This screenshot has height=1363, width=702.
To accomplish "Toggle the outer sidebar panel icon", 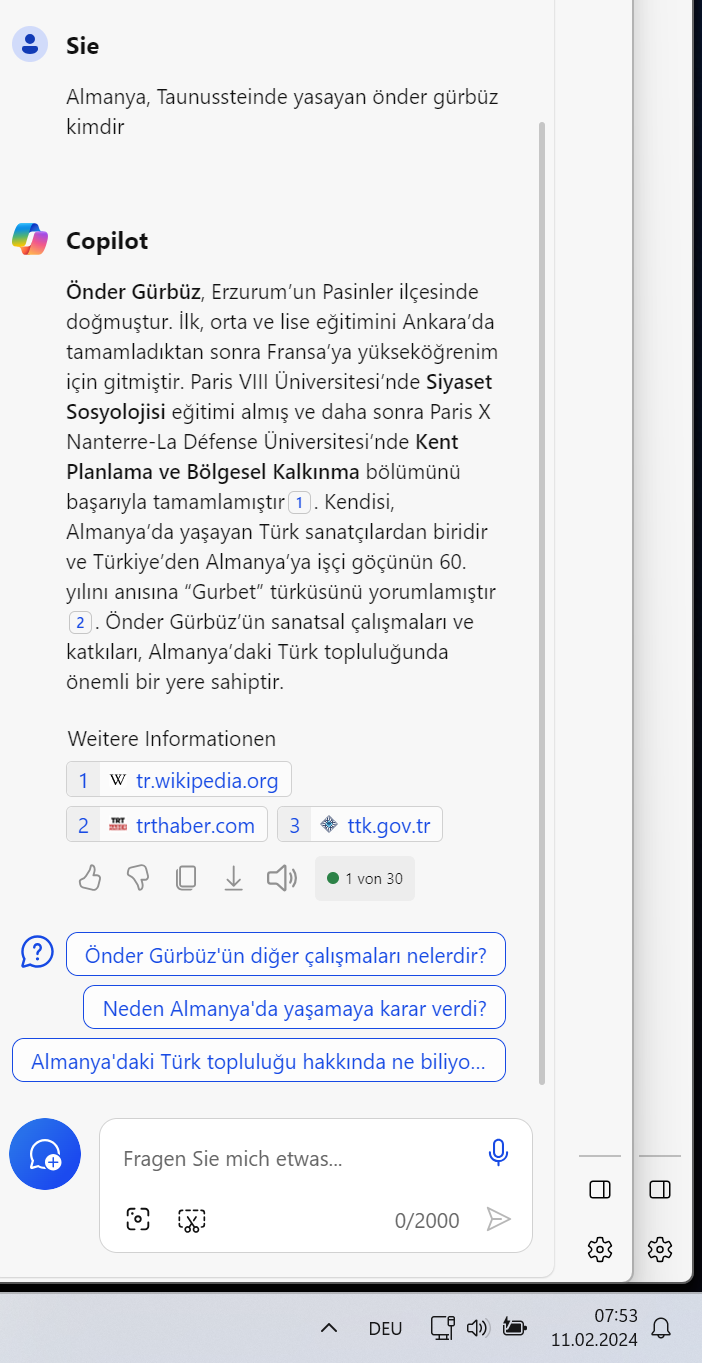I will pyautogui.click(x=660, y=1189).
